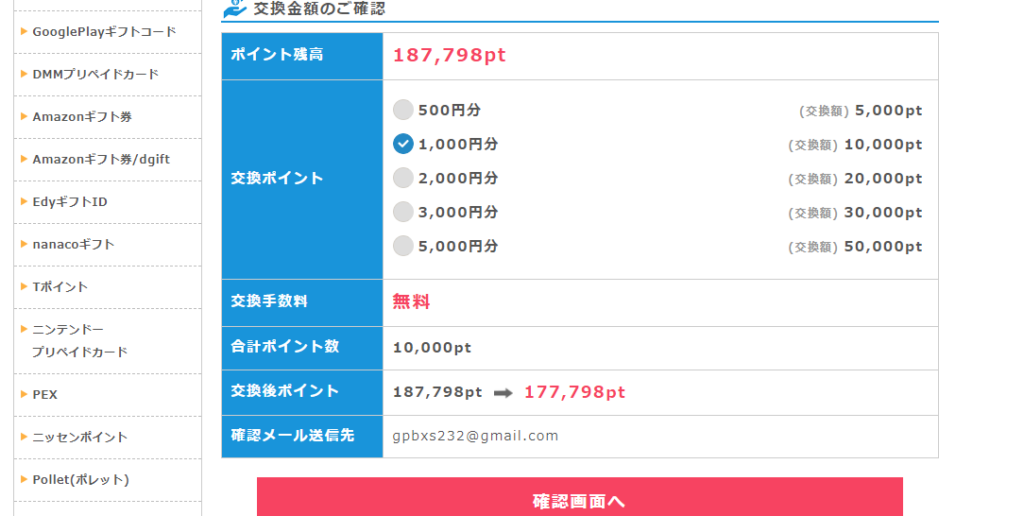Click the 確認画面へ button

tap(579, 497)
